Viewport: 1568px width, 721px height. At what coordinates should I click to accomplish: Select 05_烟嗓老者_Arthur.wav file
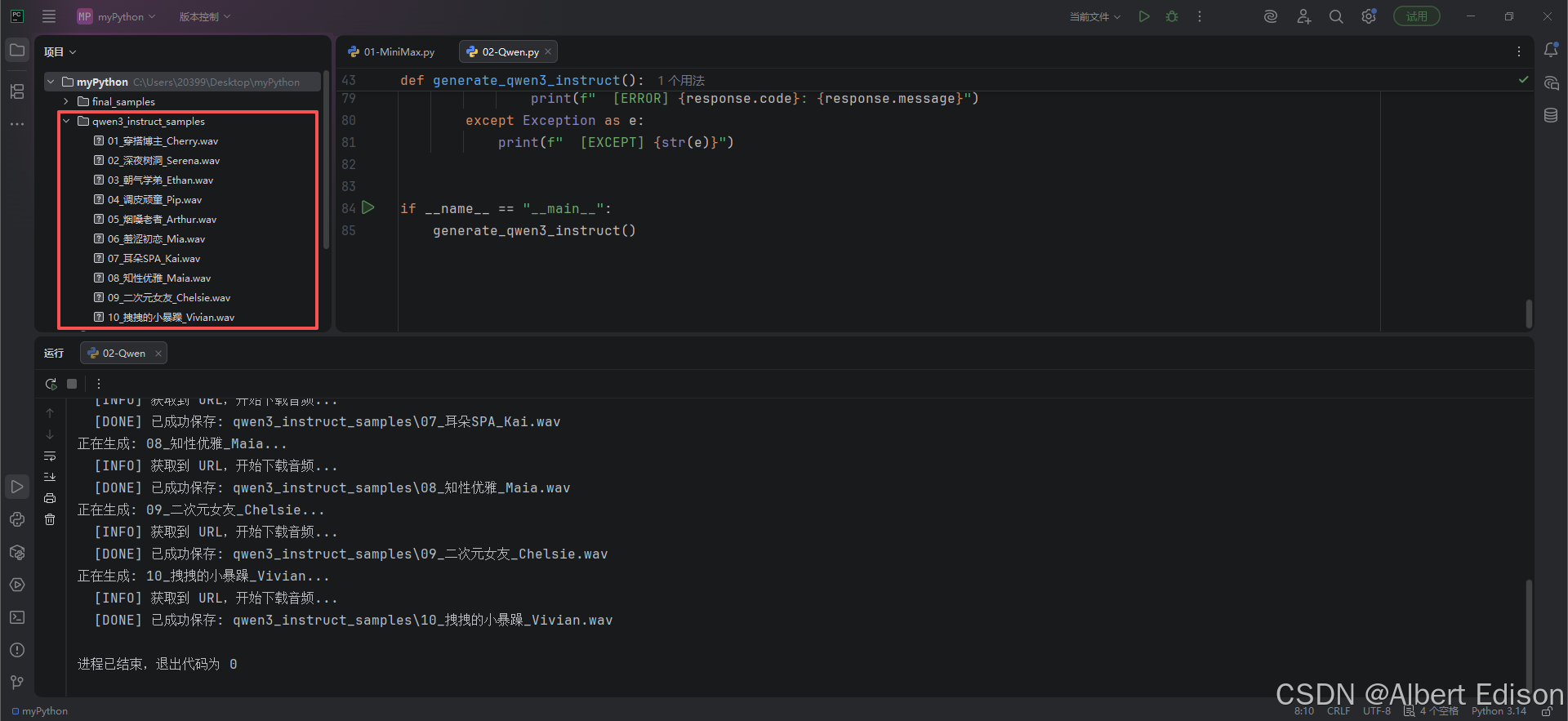tap(162, 219)
